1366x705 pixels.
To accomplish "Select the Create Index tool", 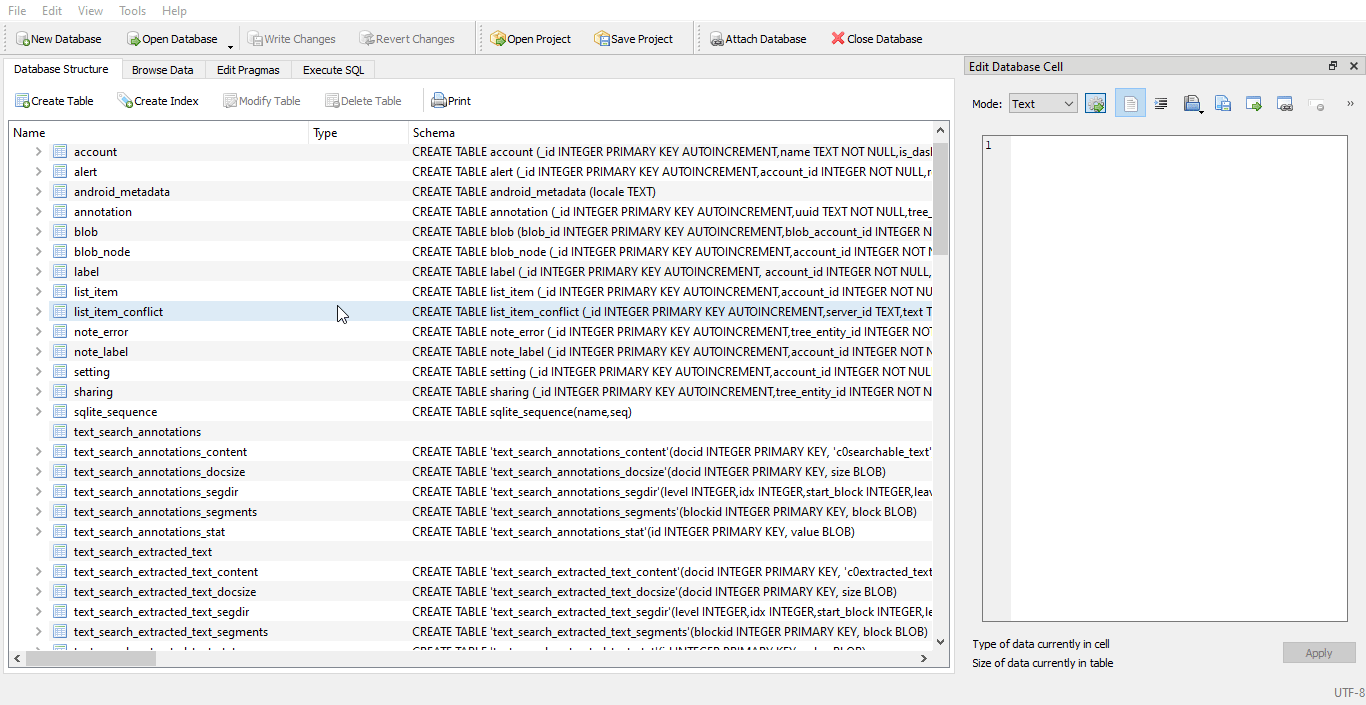I will [x=157, y=100].
